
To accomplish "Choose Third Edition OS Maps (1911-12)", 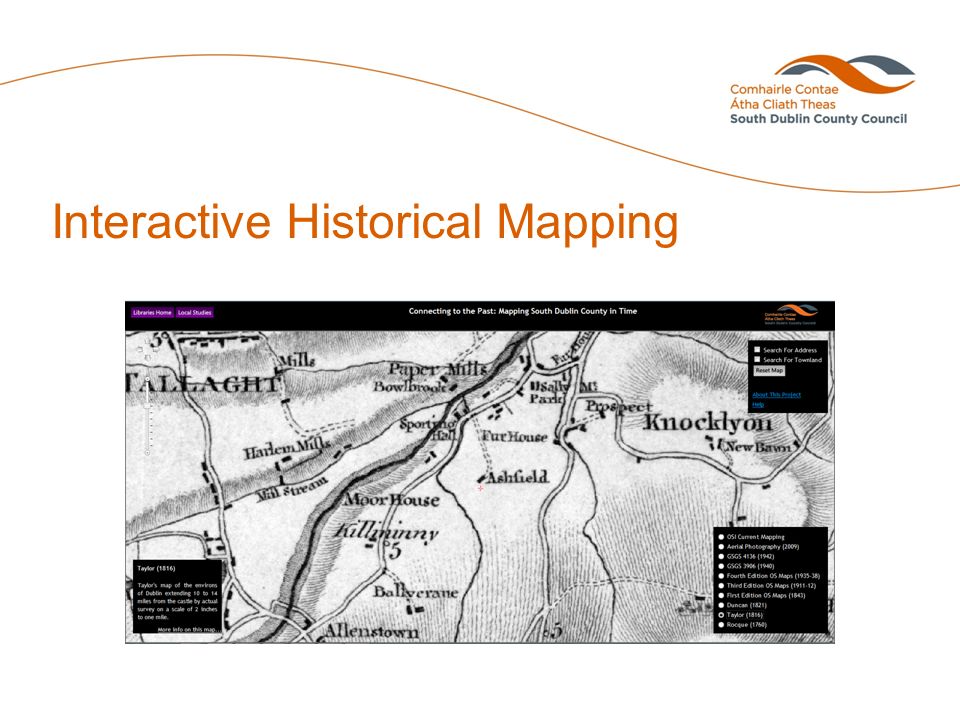I will (x=721, y=586).
